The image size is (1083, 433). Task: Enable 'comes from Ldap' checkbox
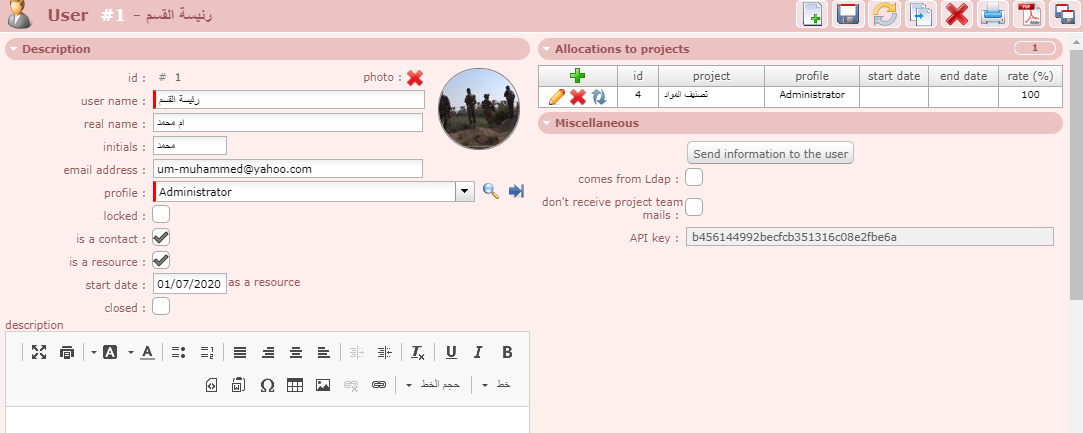(x=693, y=177)
